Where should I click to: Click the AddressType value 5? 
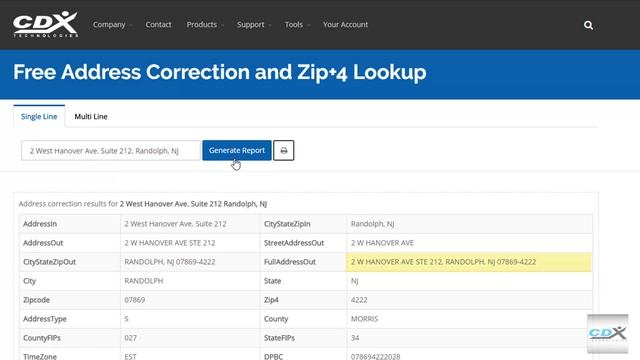(127, 319)
